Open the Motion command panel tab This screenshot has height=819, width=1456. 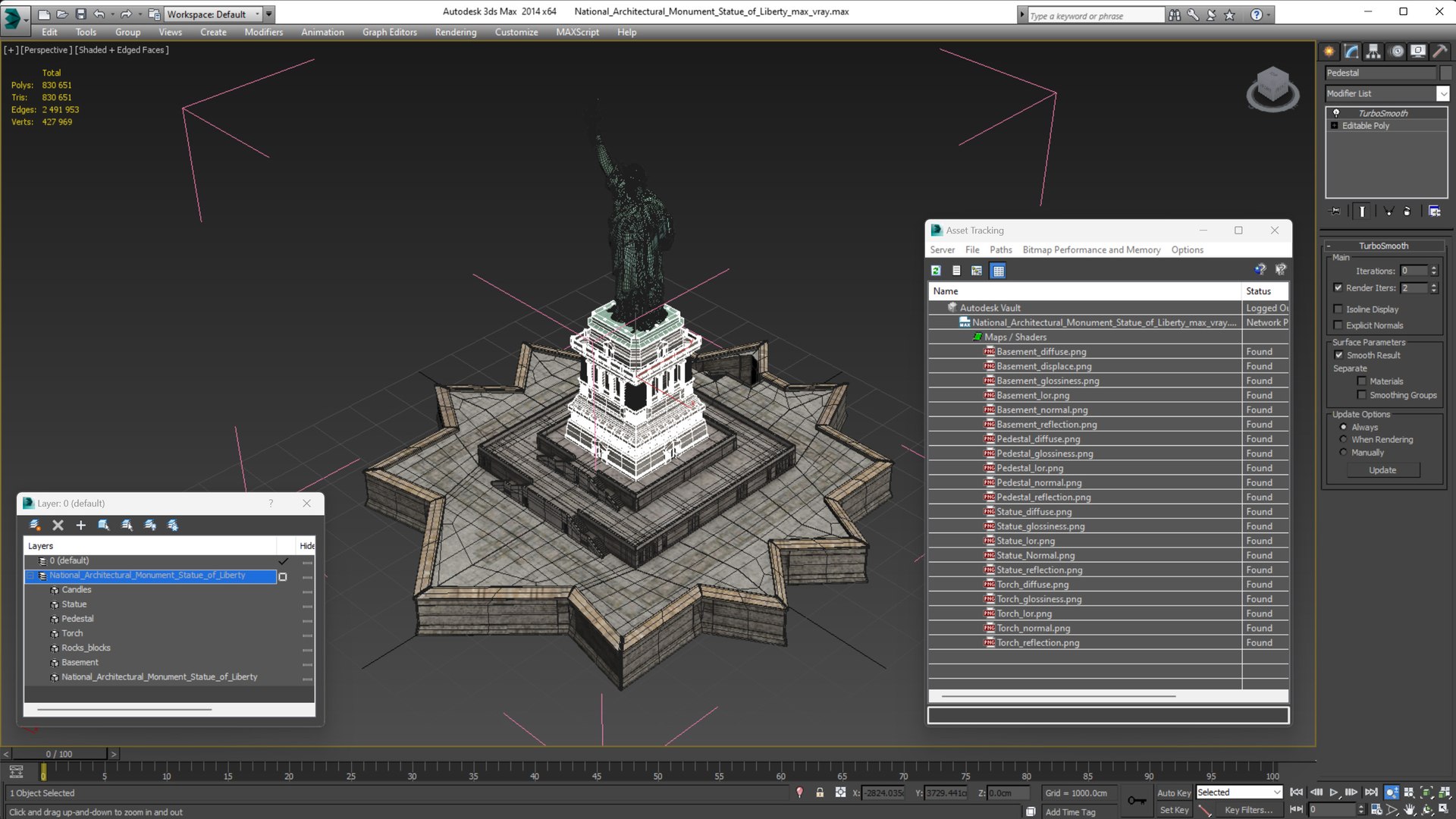click(1396, 52)
